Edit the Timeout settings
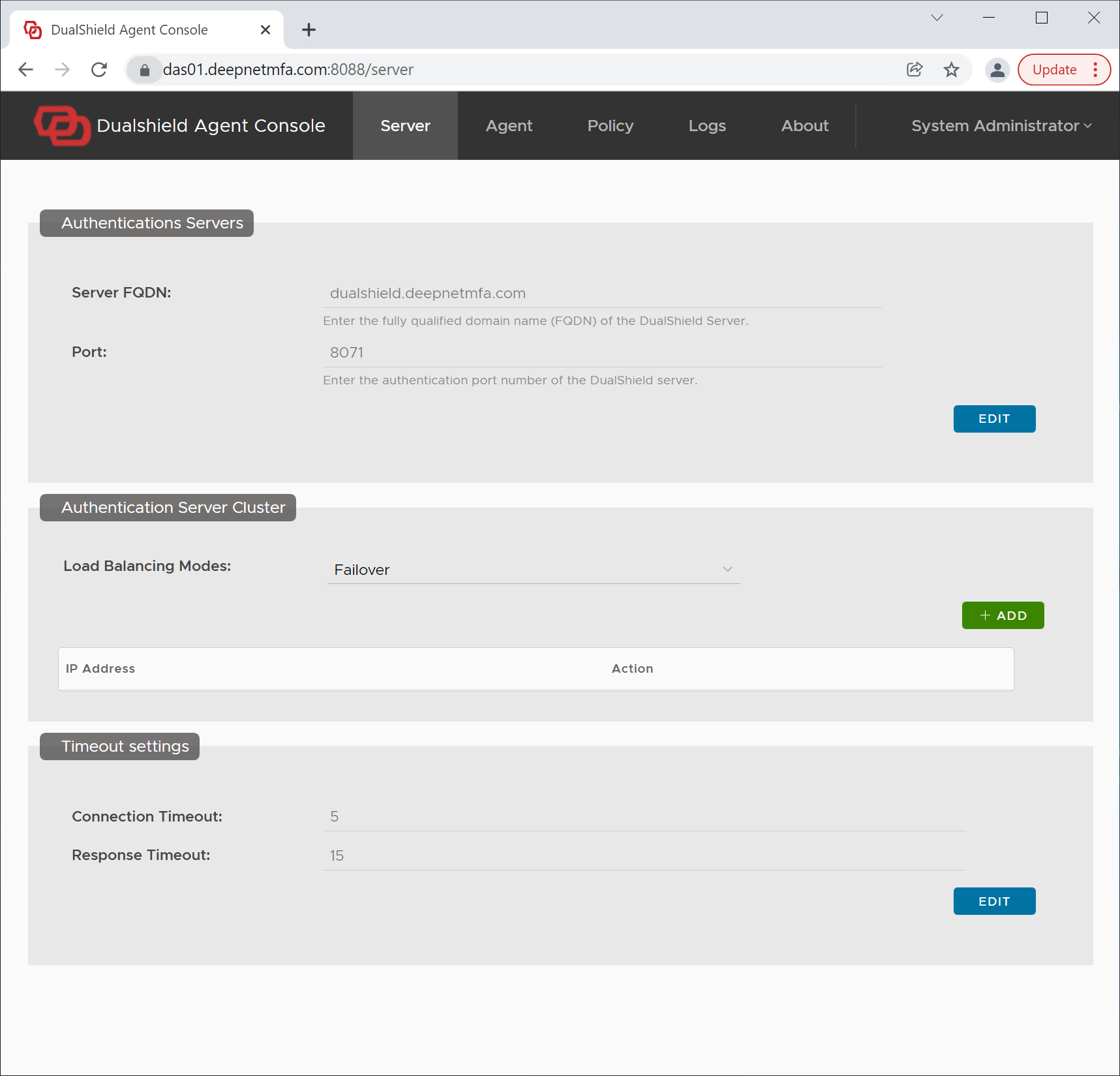Viewport: 1120px width, 1076px height. 993,901
